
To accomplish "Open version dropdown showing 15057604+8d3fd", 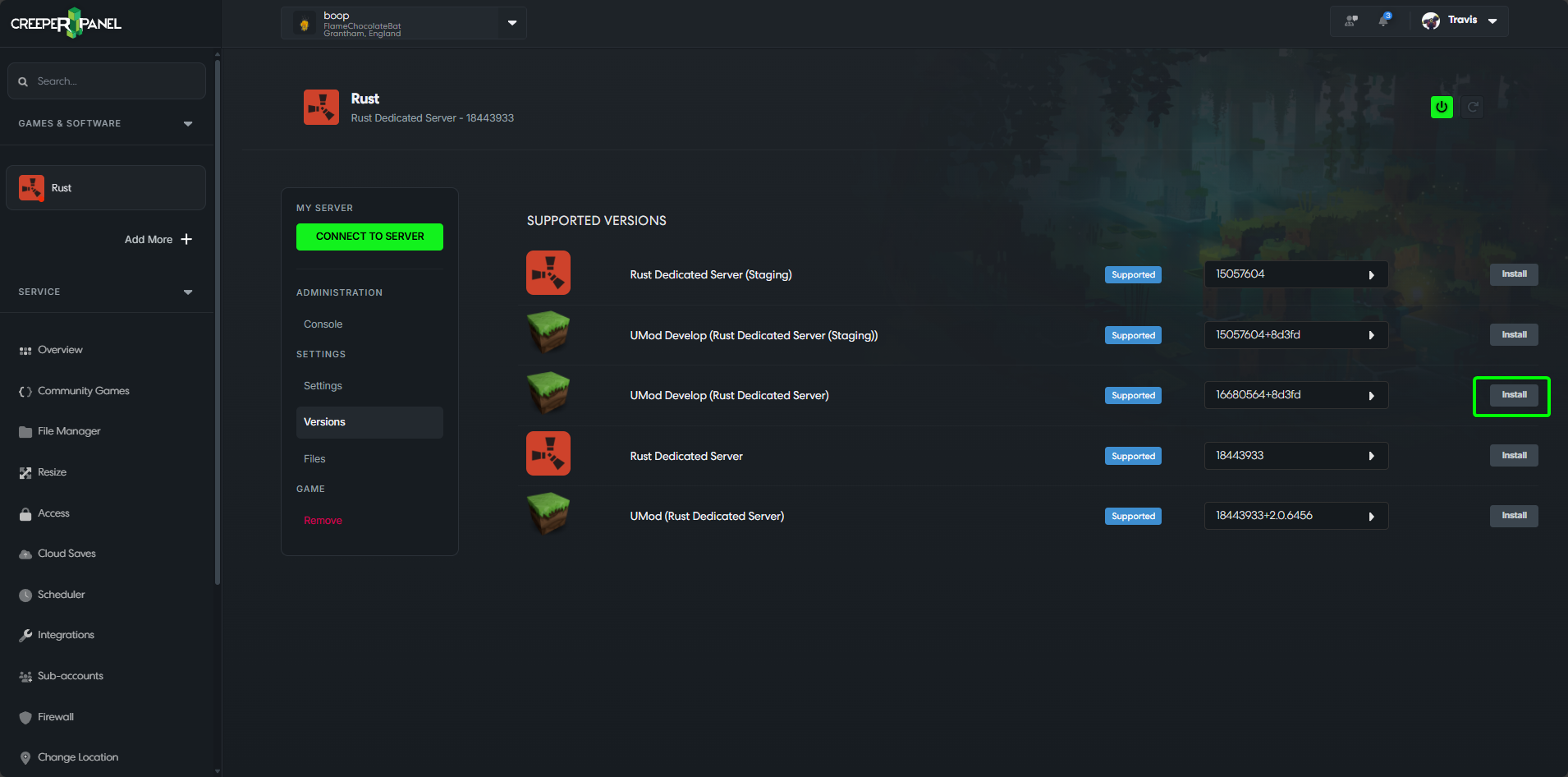I will tap(1295, 335).
